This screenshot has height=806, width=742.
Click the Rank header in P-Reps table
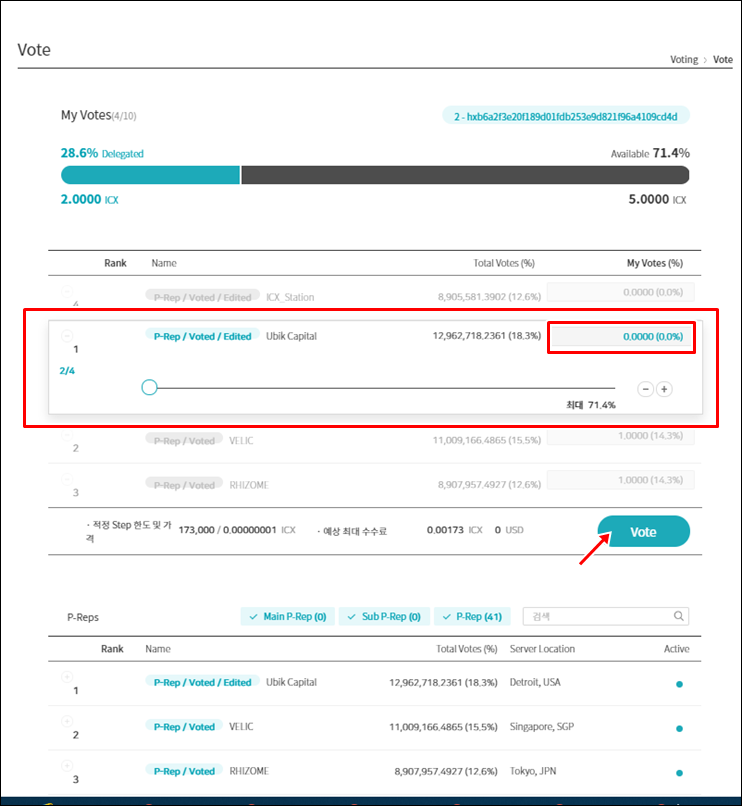112,649
